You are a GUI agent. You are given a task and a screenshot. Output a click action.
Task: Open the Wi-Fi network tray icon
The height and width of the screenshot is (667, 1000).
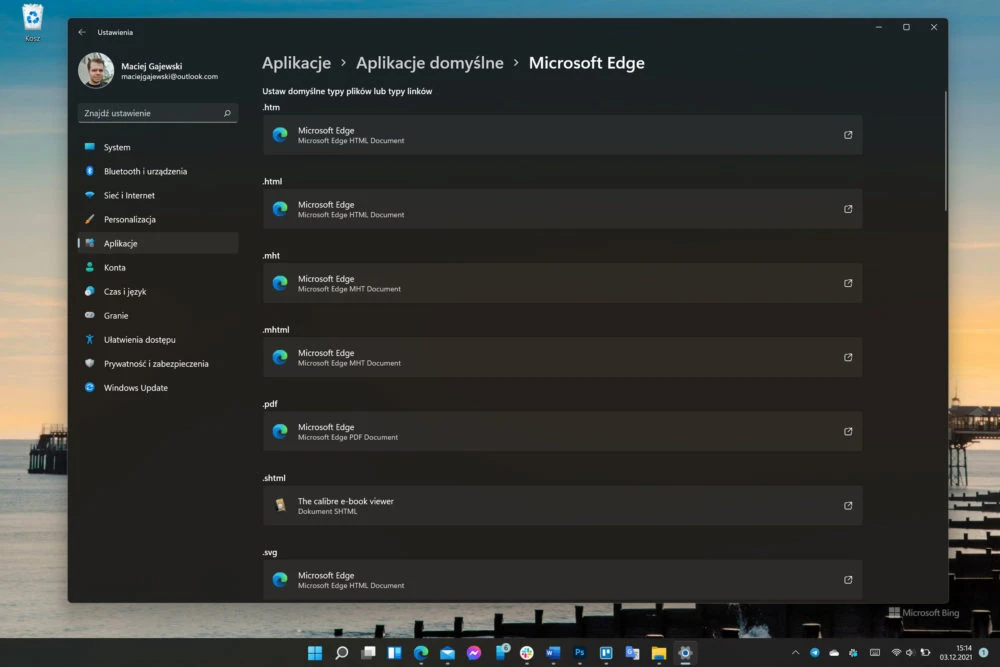896,652
